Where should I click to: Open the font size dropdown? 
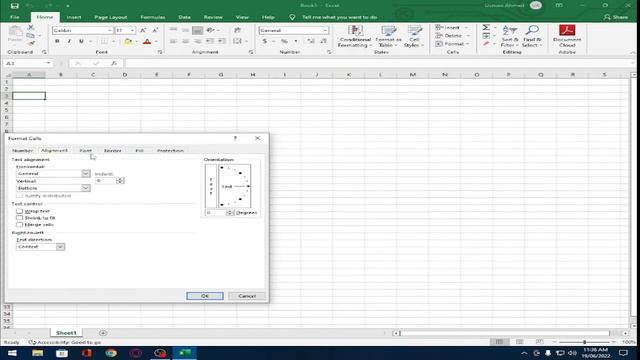[132, 31]
